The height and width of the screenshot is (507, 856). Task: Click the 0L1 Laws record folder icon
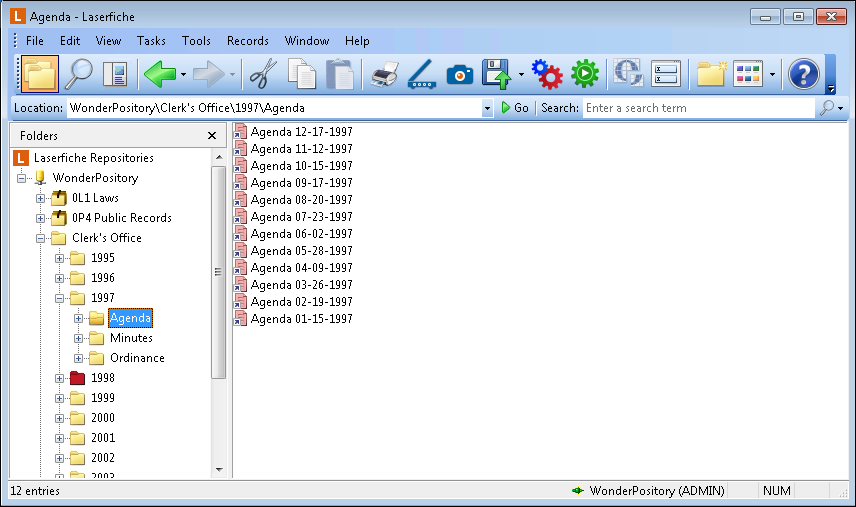click(x=59, y=198)
